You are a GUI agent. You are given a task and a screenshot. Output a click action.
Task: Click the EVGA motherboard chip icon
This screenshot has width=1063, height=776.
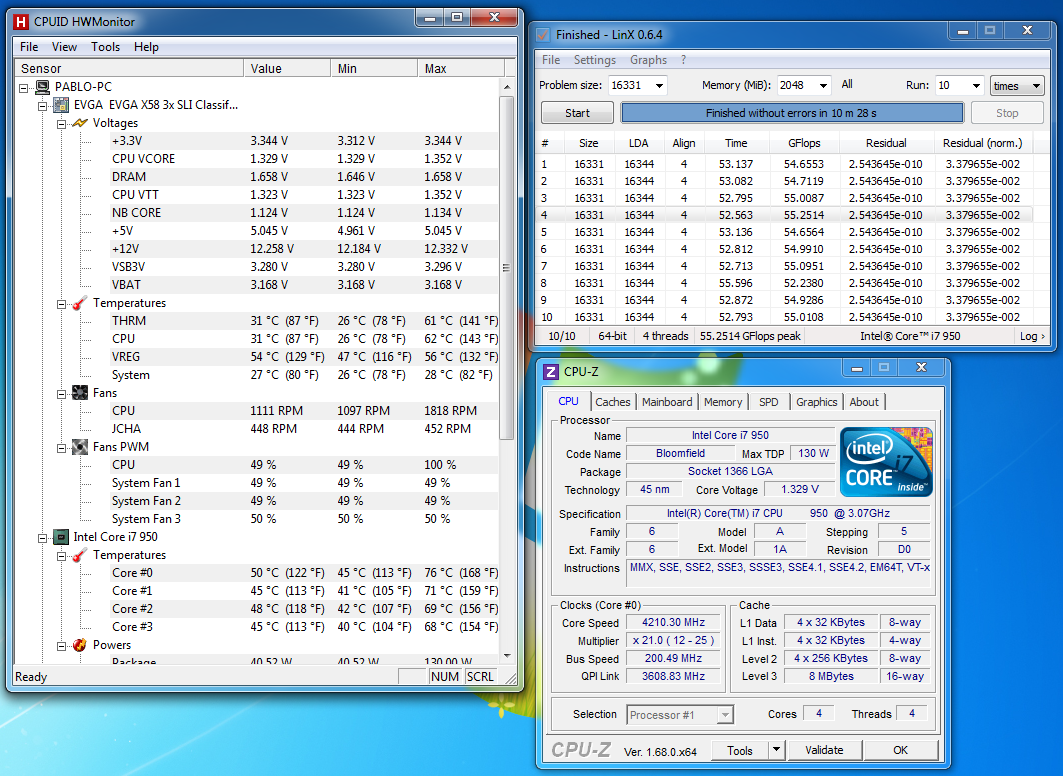click(x=61, y=105)
